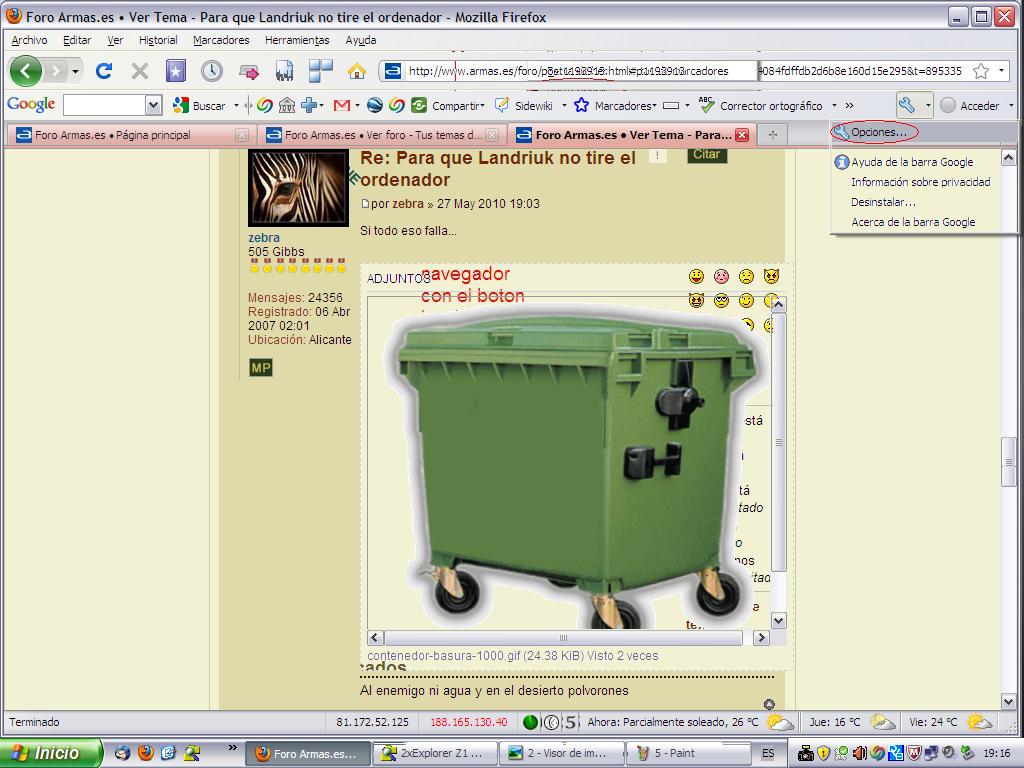Click the Google toolbar wrench settings icon
Image resolution: width=1024 pixels, height=768 pixels.
[906, 105]
